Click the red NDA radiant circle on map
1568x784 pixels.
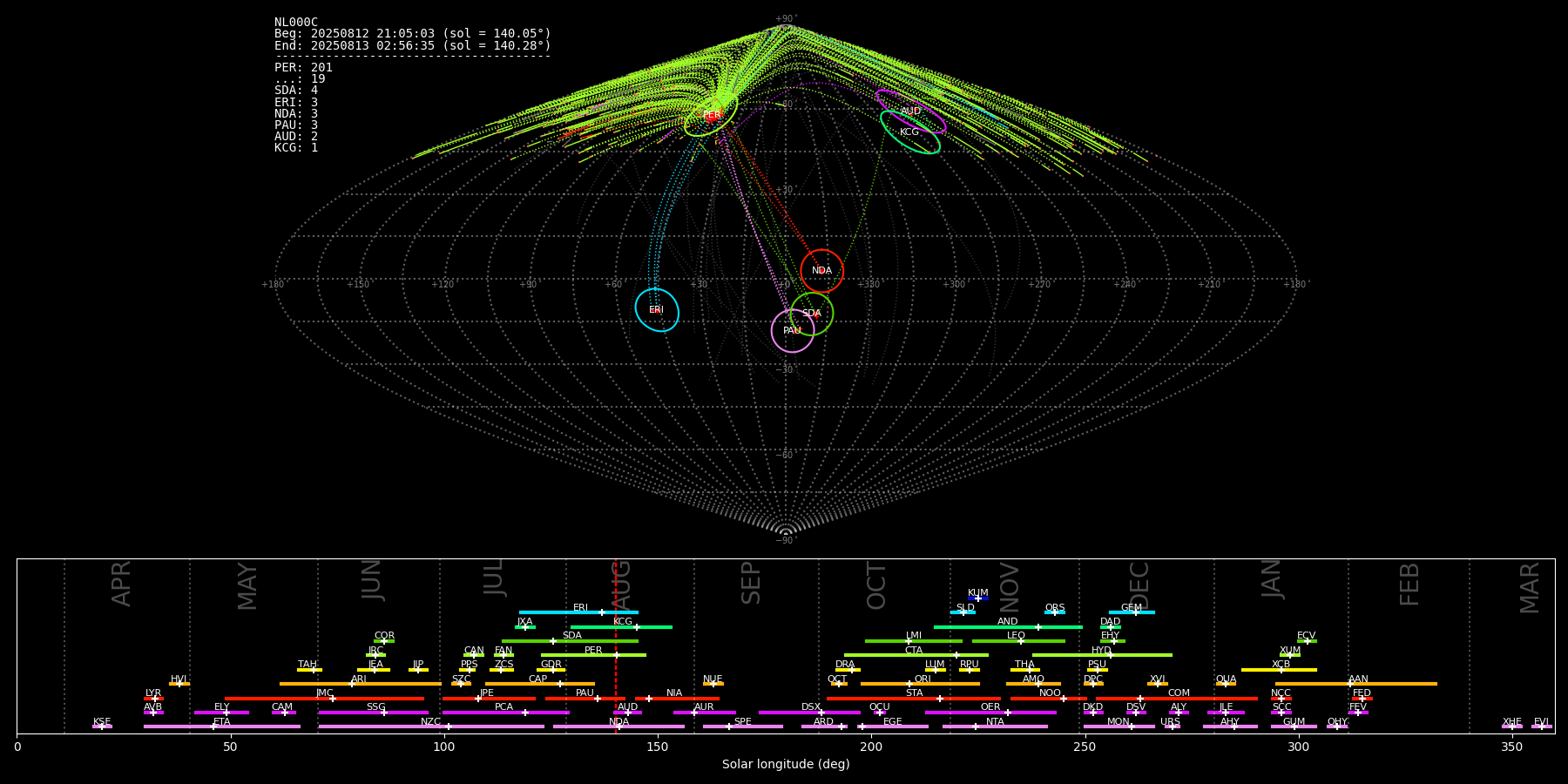[x=821, y=271]
